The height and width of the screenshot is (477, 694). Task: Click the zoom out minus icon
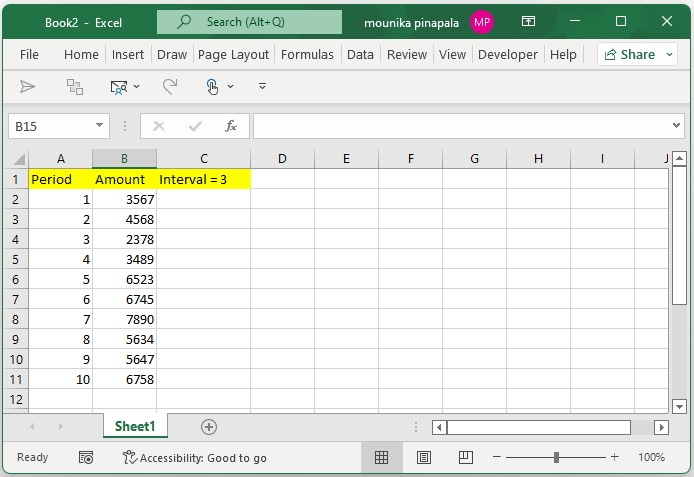[x=497, y=457]
